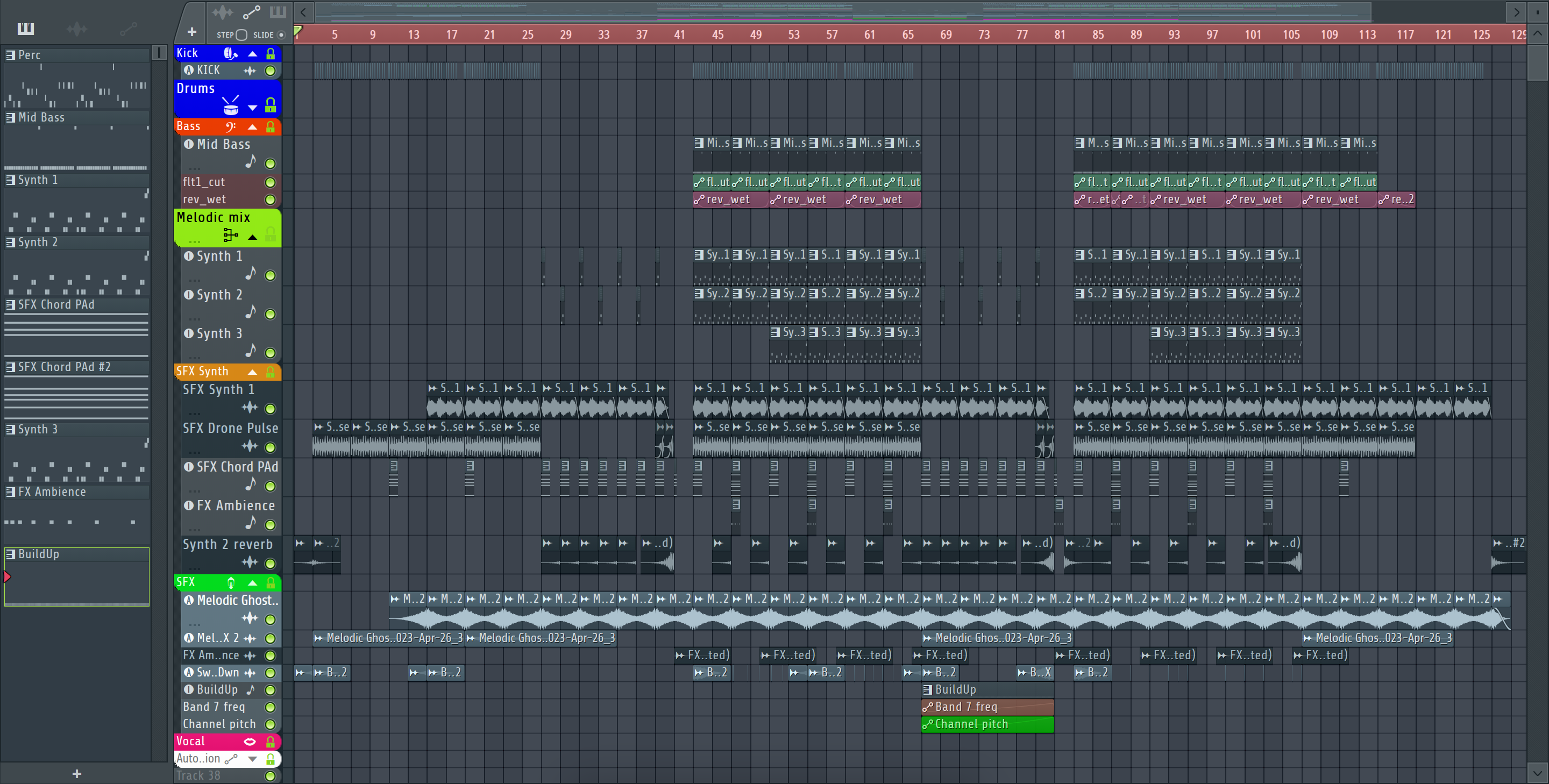Click the Mel..X 2 track waveform icon
The height and width of the screenshot is (784, 1549).
pos(250,638)
